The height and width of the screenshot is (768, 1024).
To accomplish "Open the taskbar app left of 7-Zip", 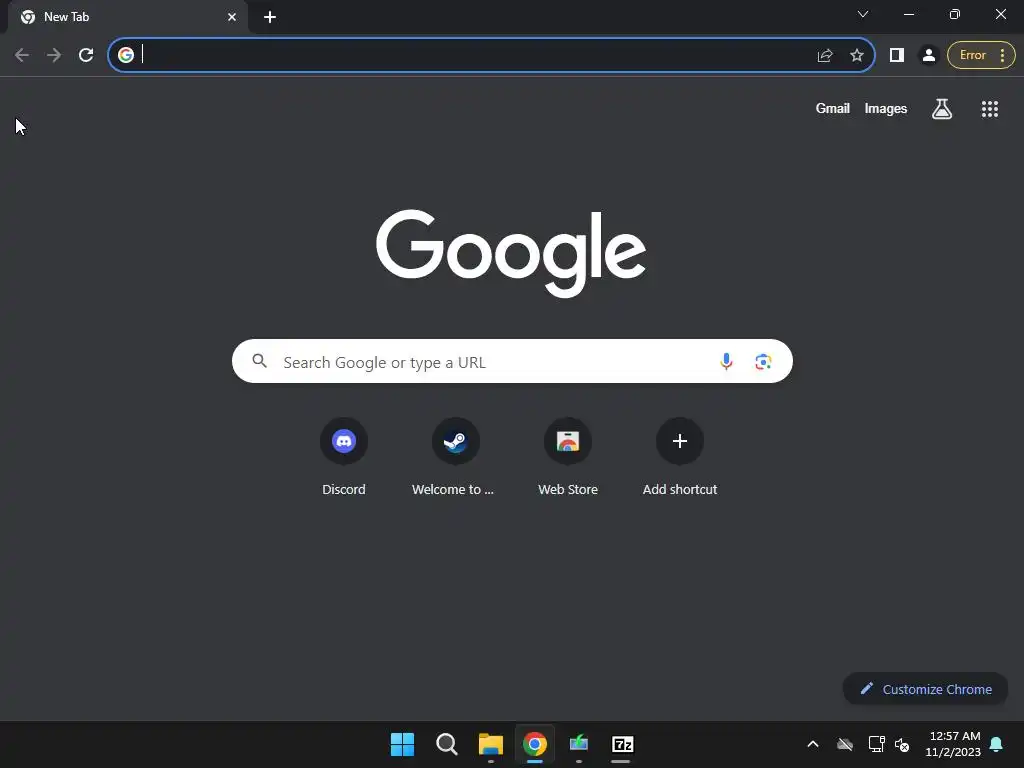I will (x=579, y=744).
